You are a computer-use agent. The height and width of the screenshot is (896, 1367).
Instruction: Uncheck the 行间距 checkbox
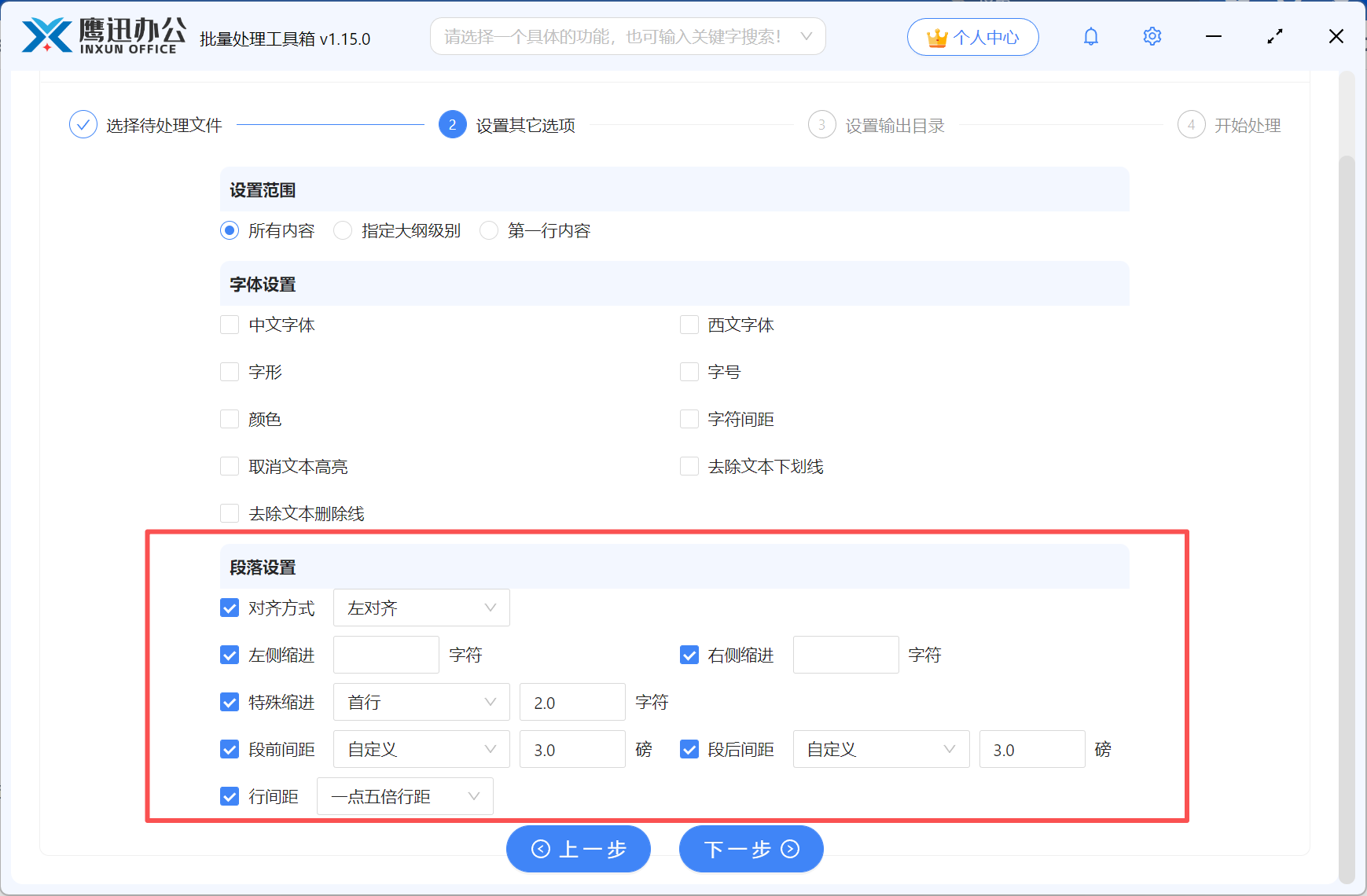click(x=230, y=796)
